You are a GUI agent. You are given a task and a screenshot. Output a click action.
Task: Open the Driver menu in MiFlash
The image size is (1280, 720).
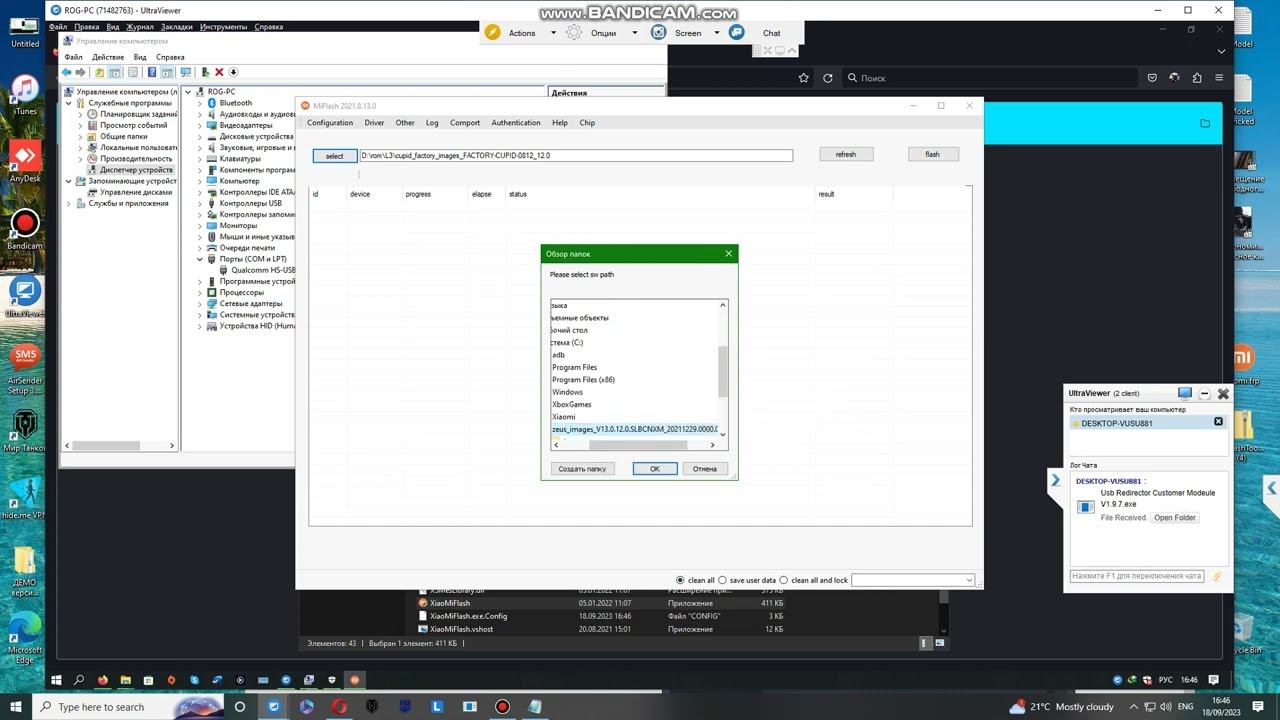click(x=374, y=123)
